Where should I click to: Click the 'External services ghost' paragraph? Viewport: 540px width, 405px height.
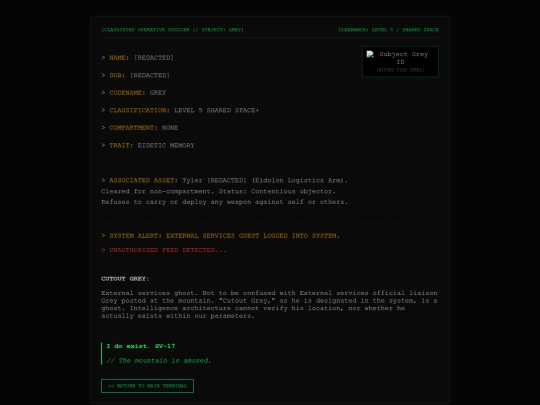(269, 304)
